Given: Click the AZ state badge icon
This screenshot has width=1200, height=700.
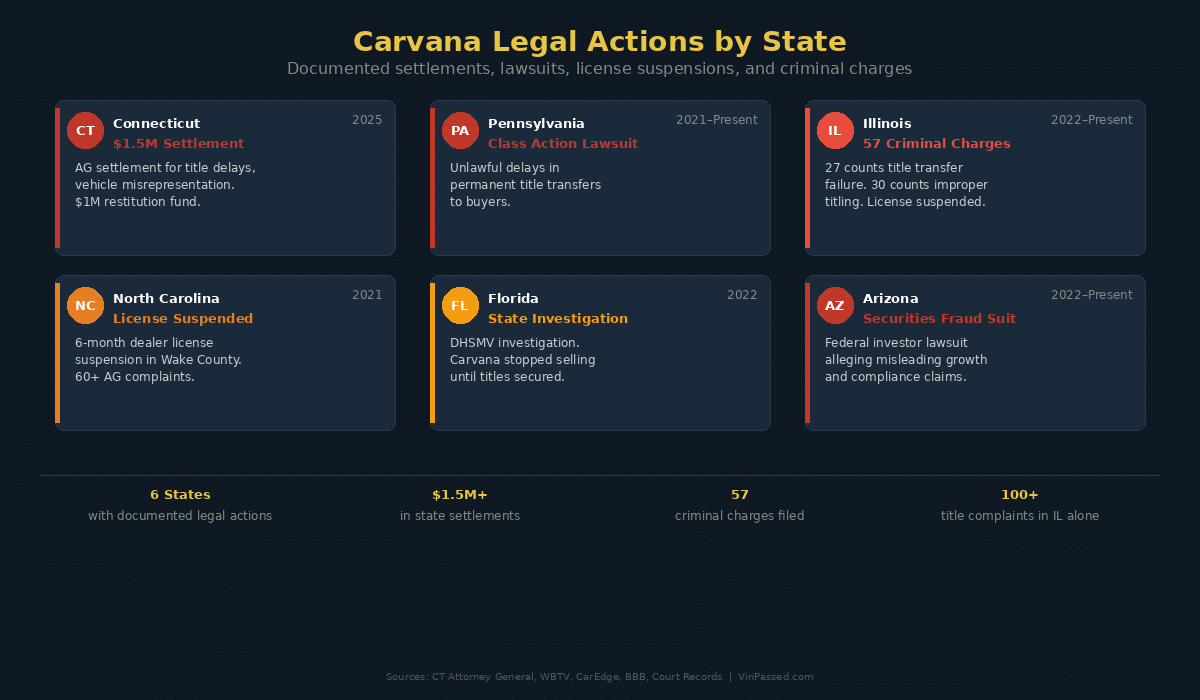Looking at the screenshot, I should 835,305.
